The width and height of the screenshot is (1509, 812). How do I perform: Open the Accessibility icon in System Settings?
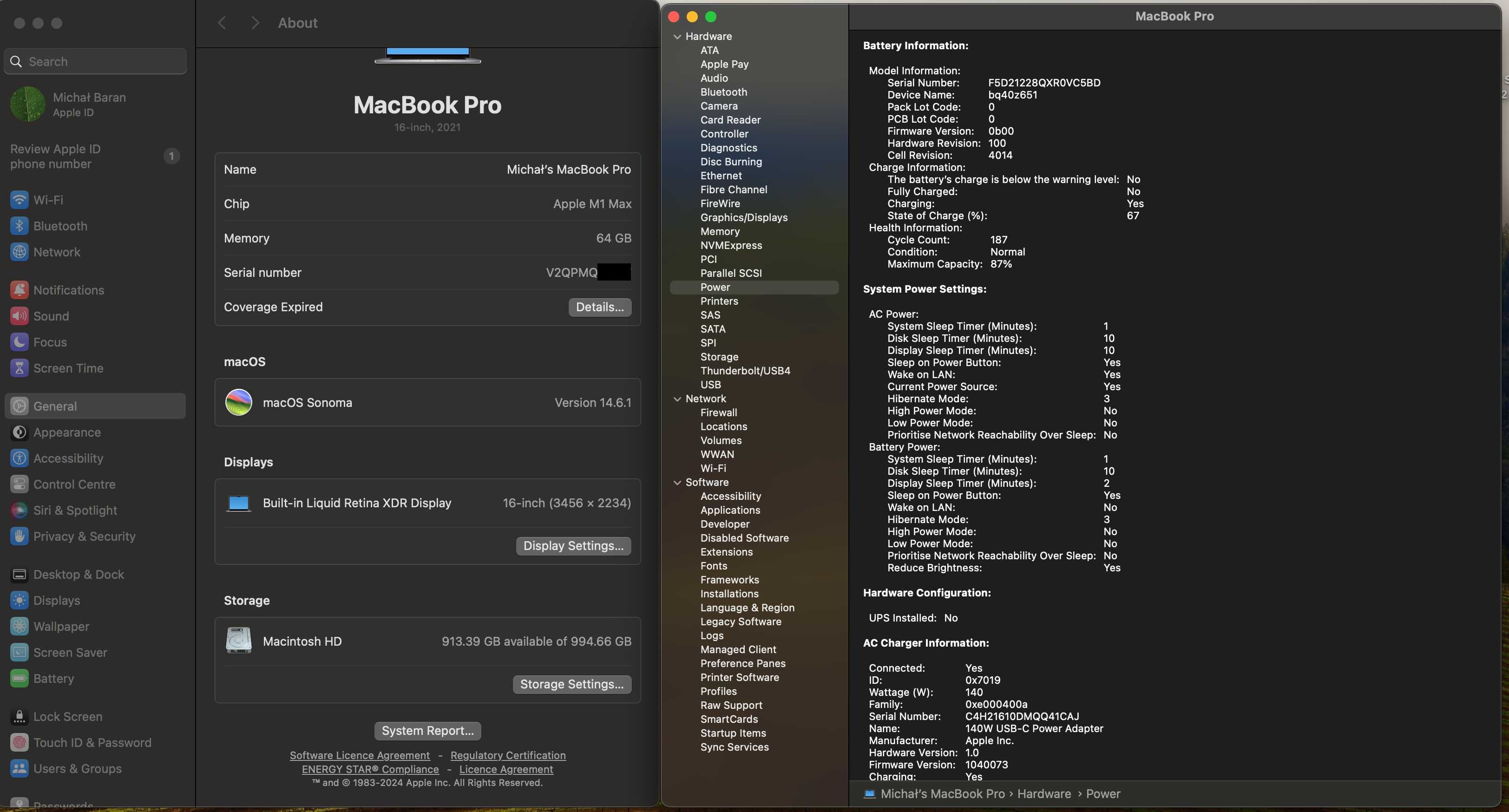pos(20,458)
